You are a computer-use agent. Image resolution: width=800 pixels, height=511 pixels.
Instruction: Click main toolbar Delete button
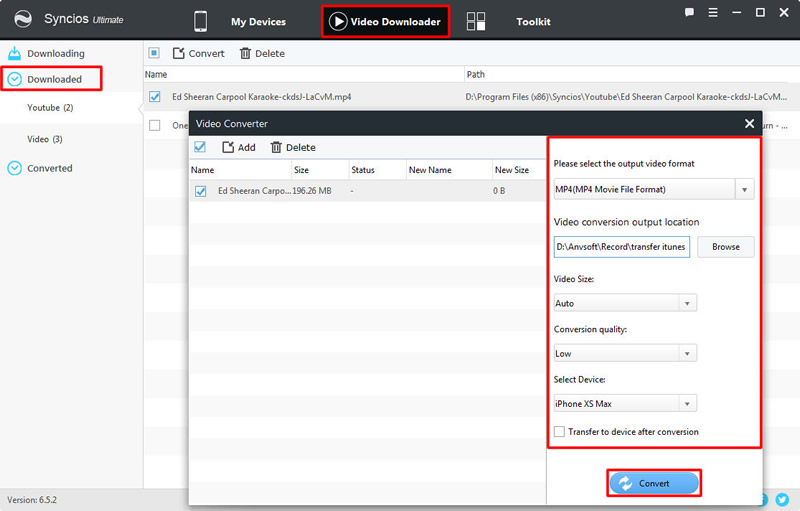(x=262, y=54)
